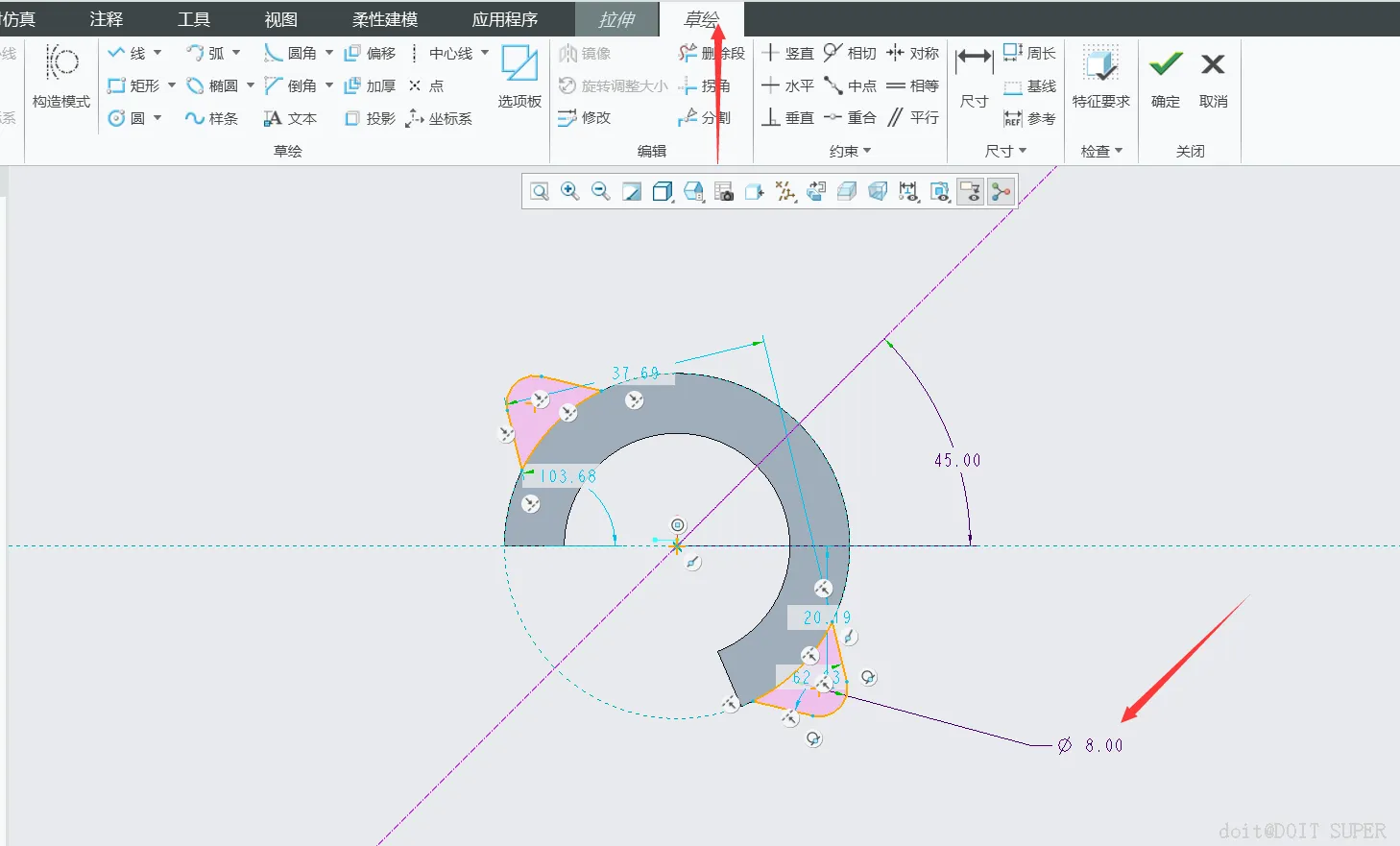Image resolution: width=1400 pixels, height=846 pixels.
Task: Select the 样条 (Spline) tool
Action: [x=212, y=118]
